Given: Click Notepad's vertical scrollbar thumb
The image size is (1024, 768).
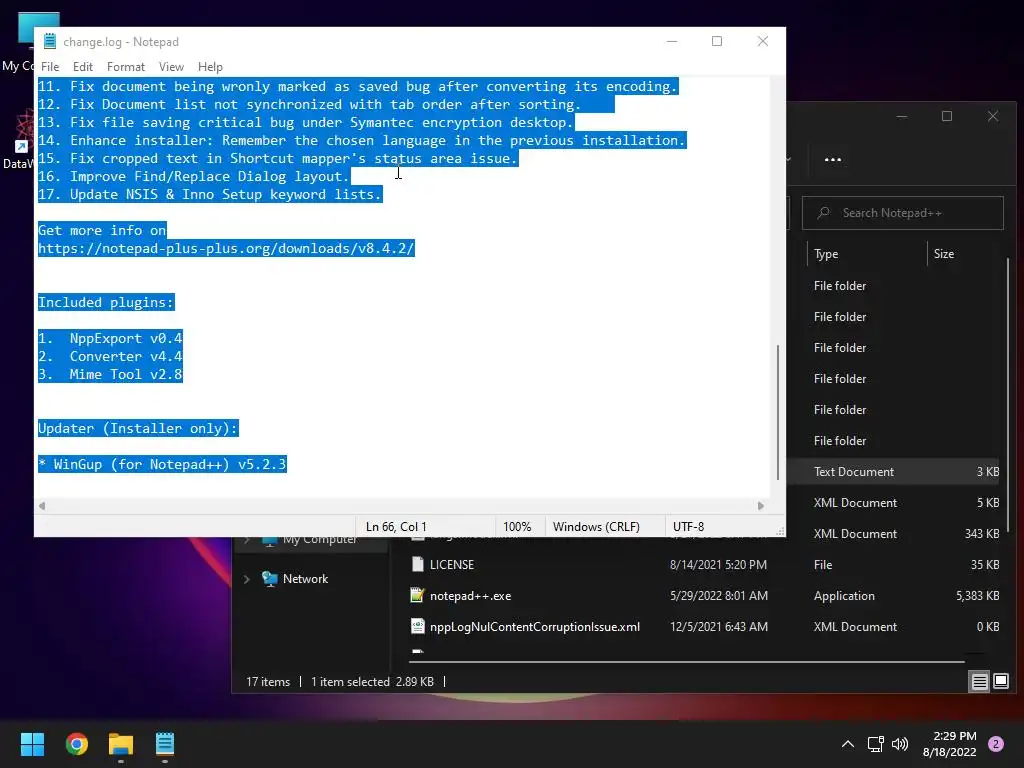Looking at the screenshot, I should pyautogui.click(x=778, y=412).
